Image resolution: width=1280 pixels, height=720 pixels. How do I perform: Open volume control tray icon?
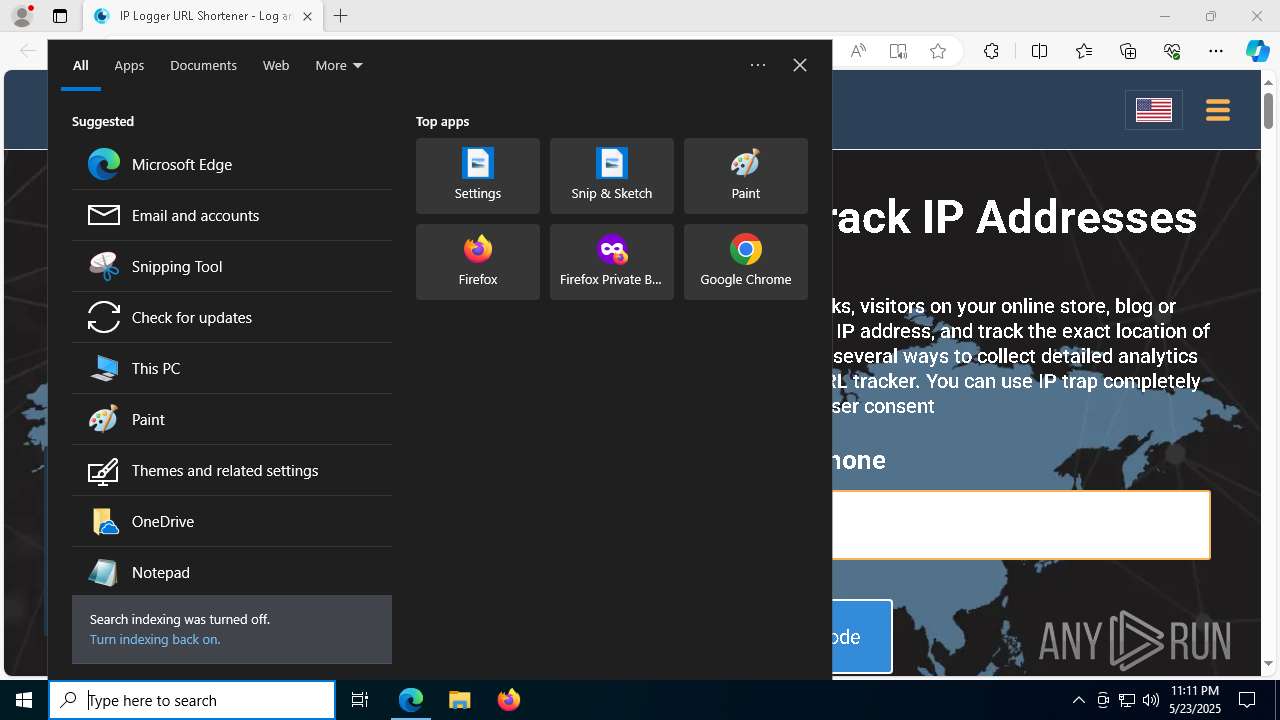[1151, 700]
